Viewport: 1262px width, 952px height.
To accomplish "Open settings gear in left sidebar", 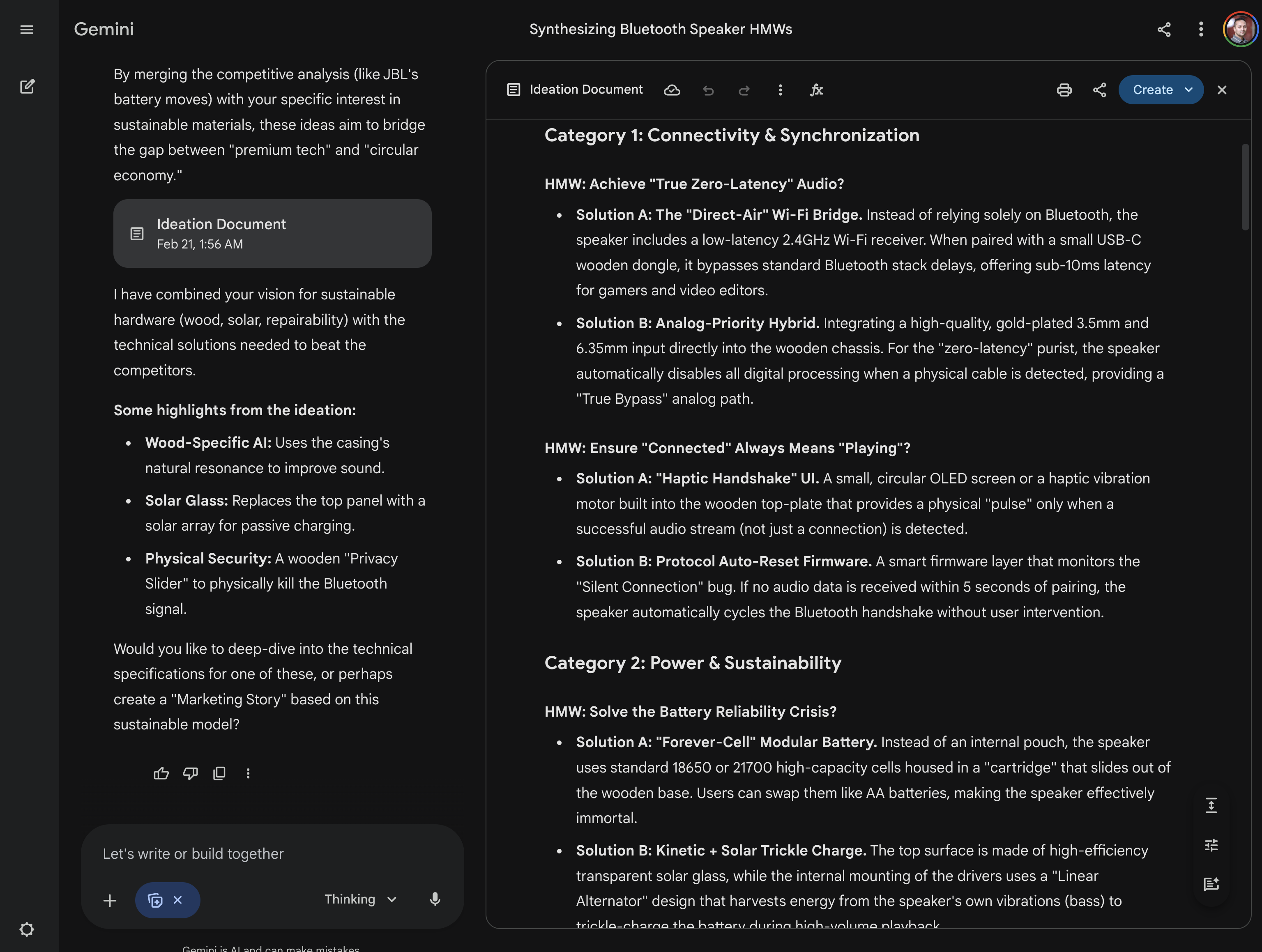I will (27, 929).
